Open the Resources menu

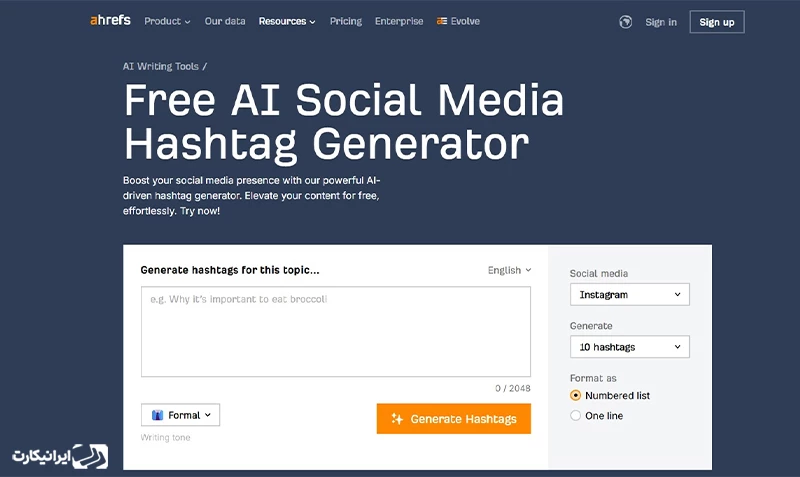pyautogui.click(x=286, y=21)
